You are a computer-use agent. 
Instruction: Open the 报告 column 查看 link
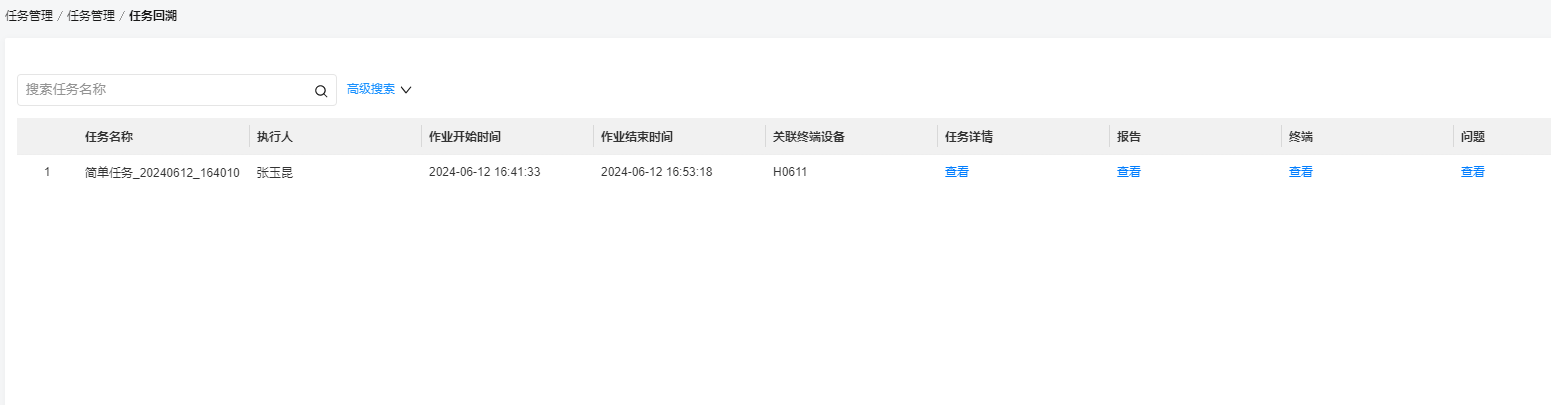click(1129, 172)
